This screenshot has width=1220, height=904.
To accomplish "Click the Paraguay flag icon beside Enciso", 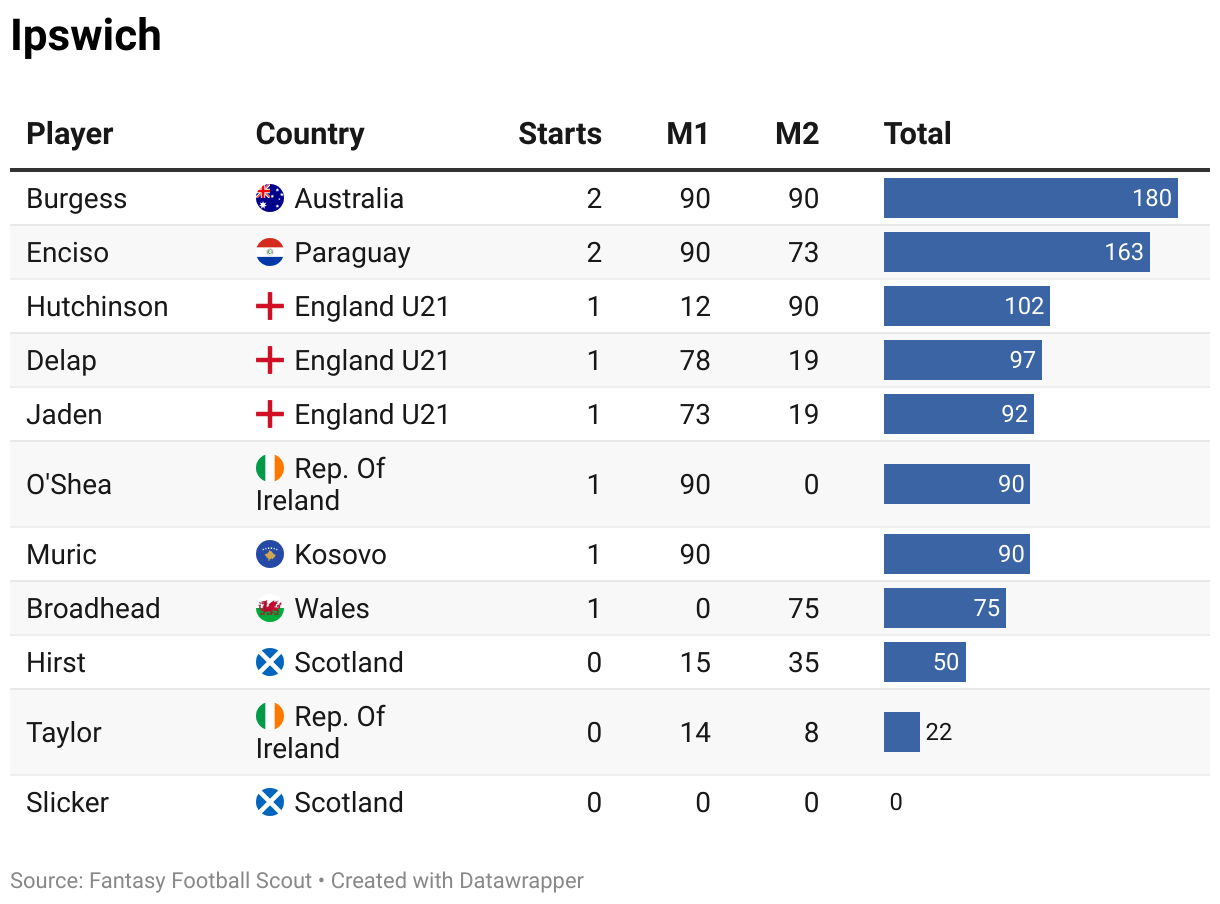I will [270, 252].
